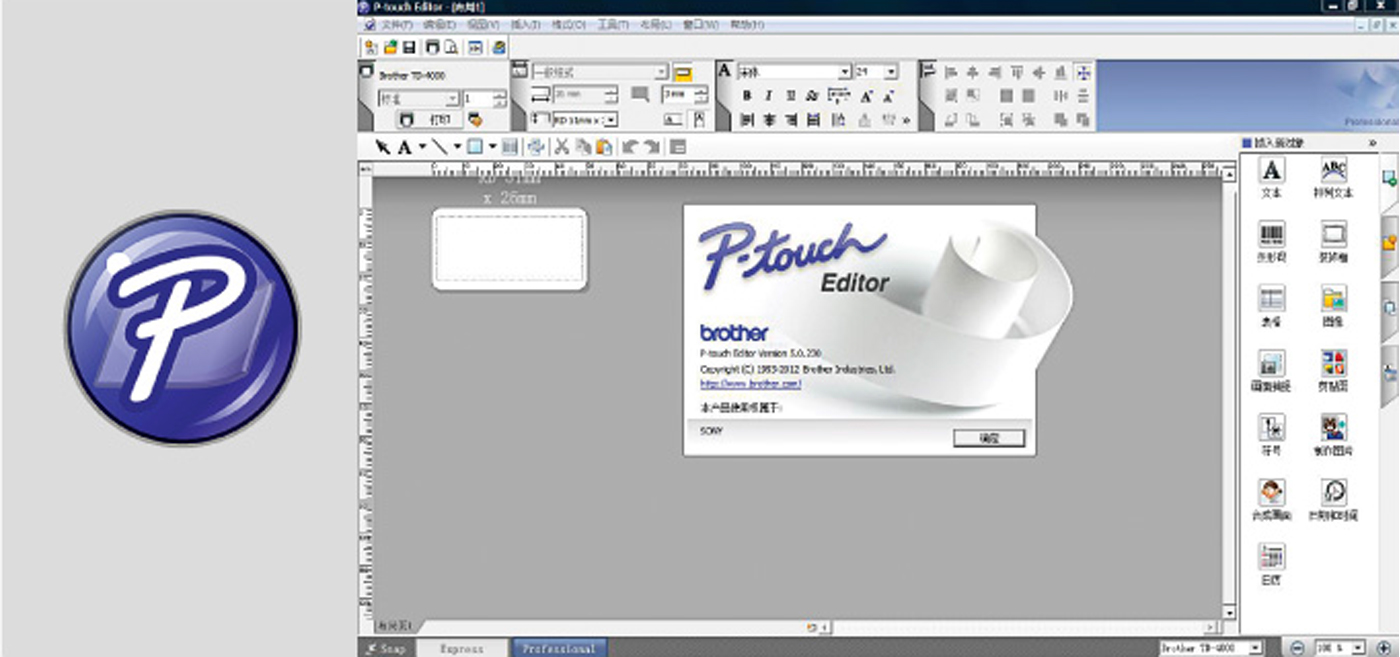Click the paste clipboard icon
The height and width of the screenshot is (657, 1400).
point(604,147)
